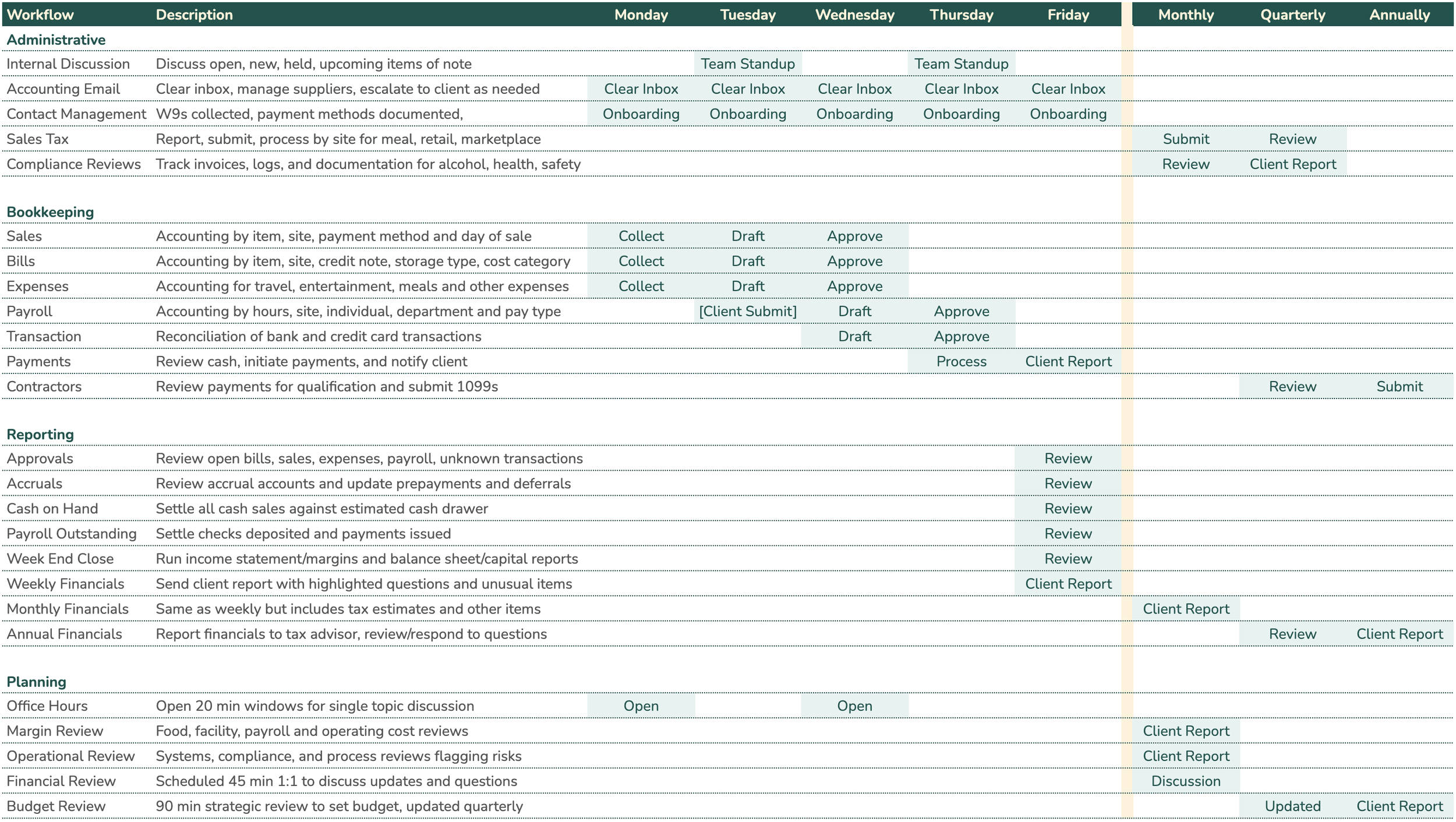Click the Budget Review Updated cell
1456x822 pixels.
tap(1292, 806)
